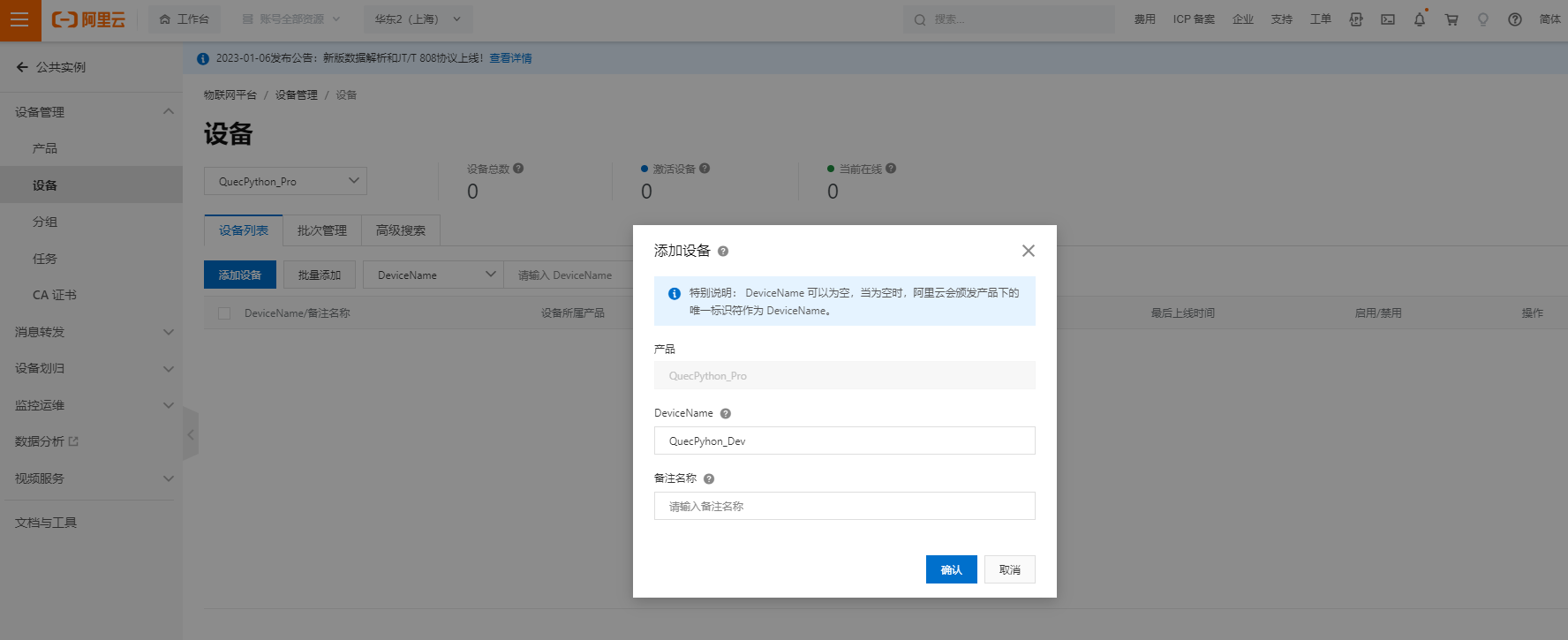Click the info icon in the announcement banner

point(203,58)
